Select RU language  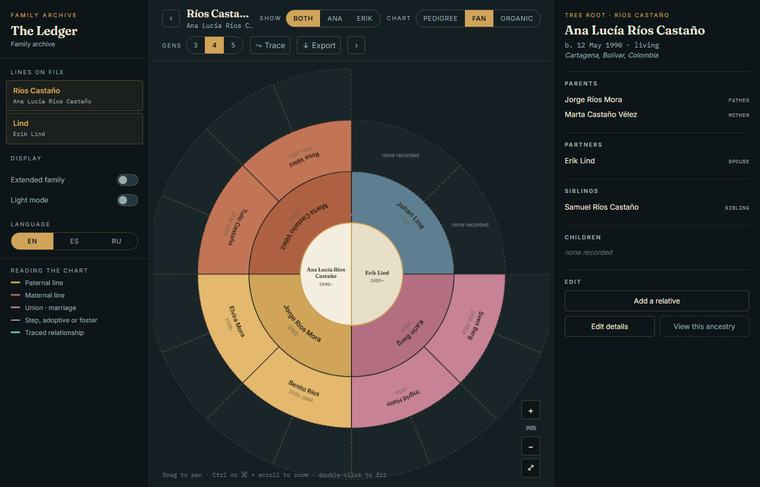116,241
